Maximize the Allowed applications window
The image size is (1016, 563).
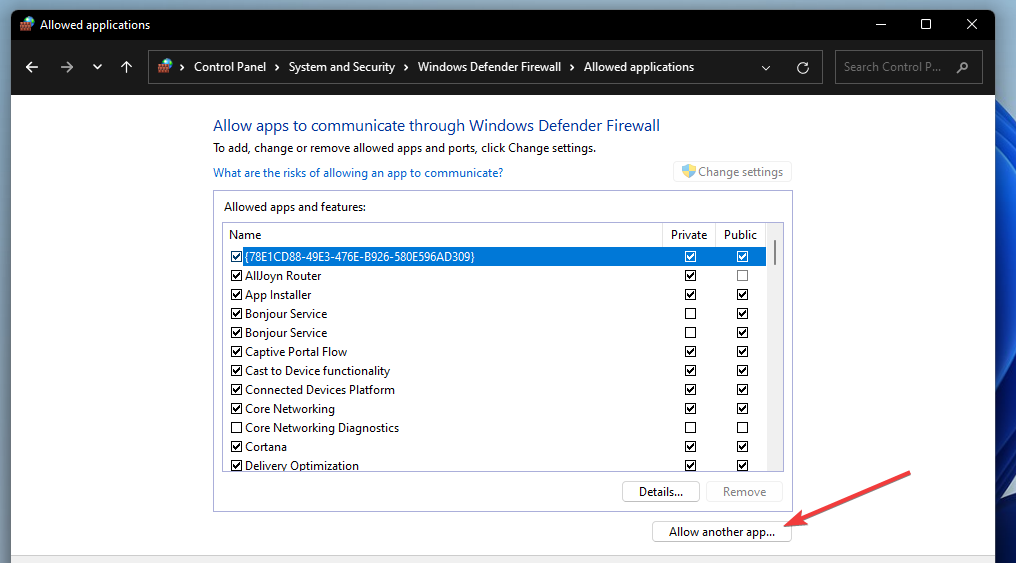[x=926, y=25]
